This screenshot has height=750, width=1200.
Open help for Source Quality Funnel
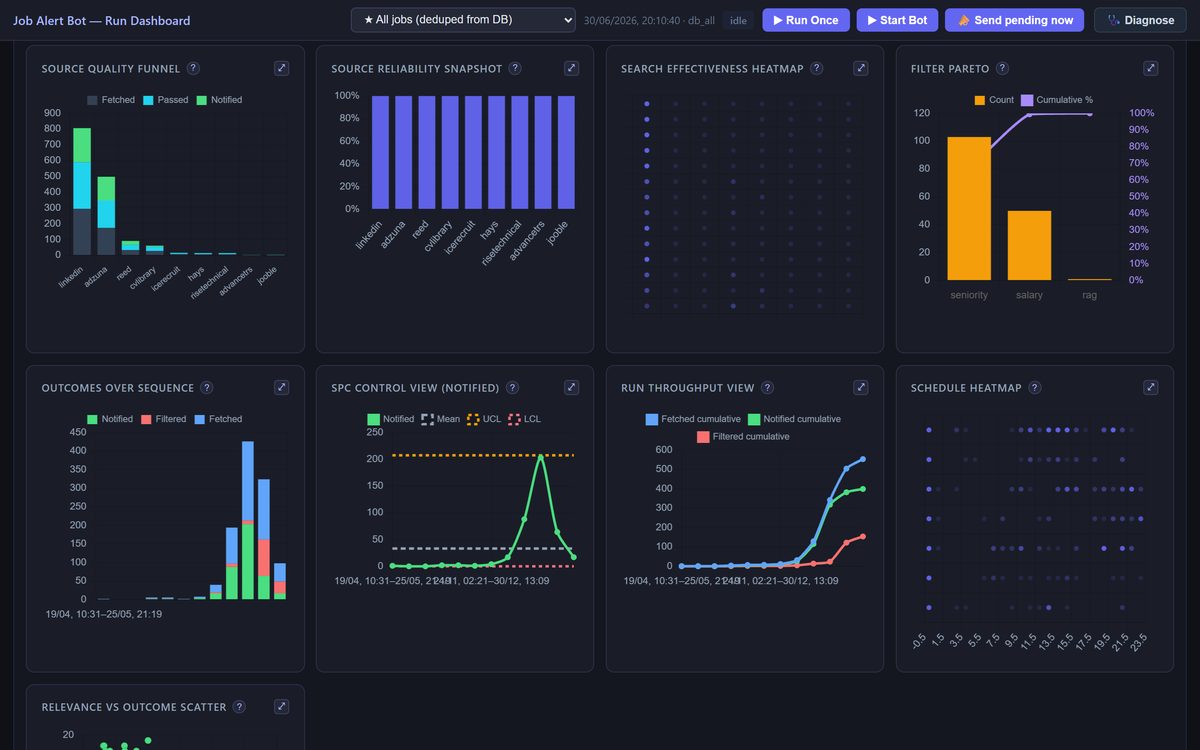pos(193,69)
